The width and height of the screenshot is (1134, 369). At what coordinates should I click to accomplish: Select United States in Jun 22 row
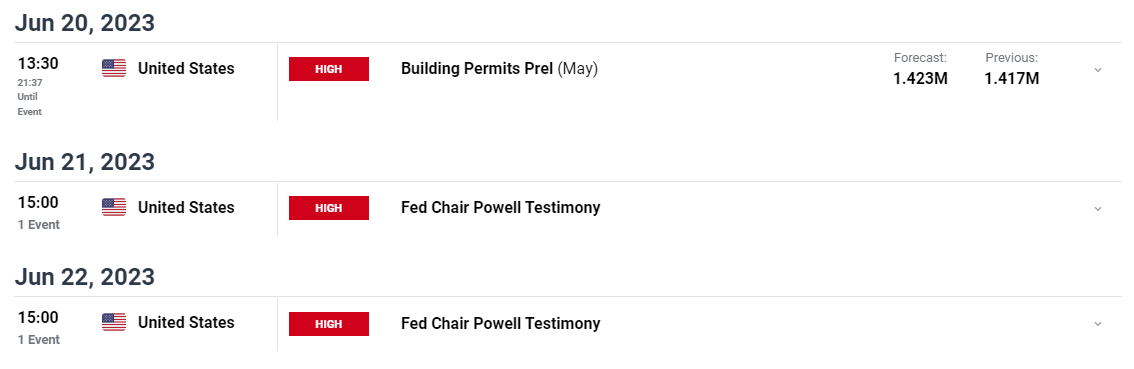click(186, 323)
